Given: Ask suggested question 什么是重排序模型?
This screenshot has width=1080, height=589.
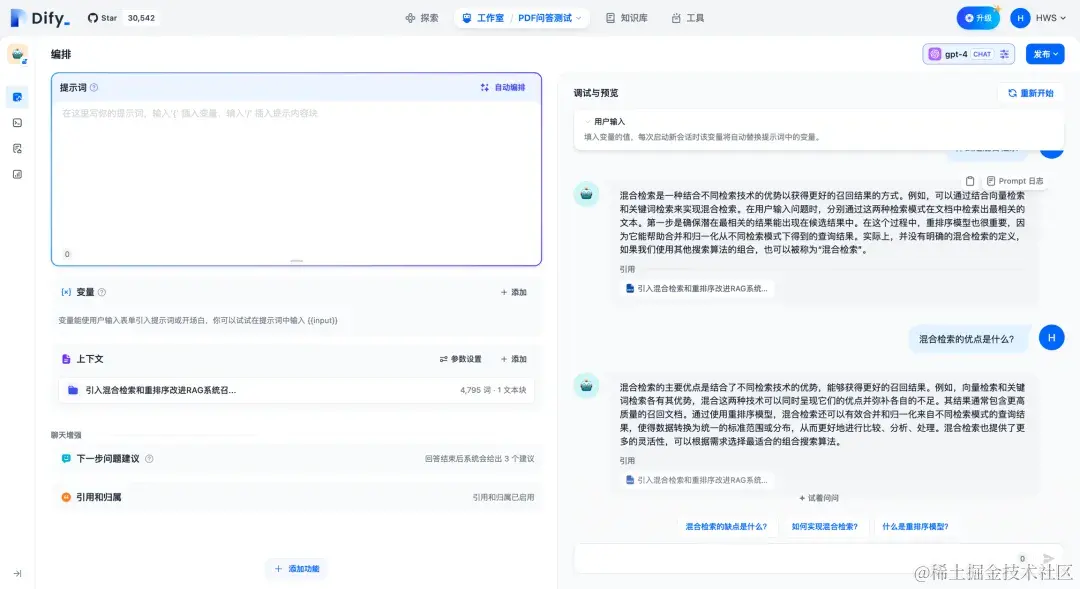Looking at the screenshot, I should click(x=915, y=526).
